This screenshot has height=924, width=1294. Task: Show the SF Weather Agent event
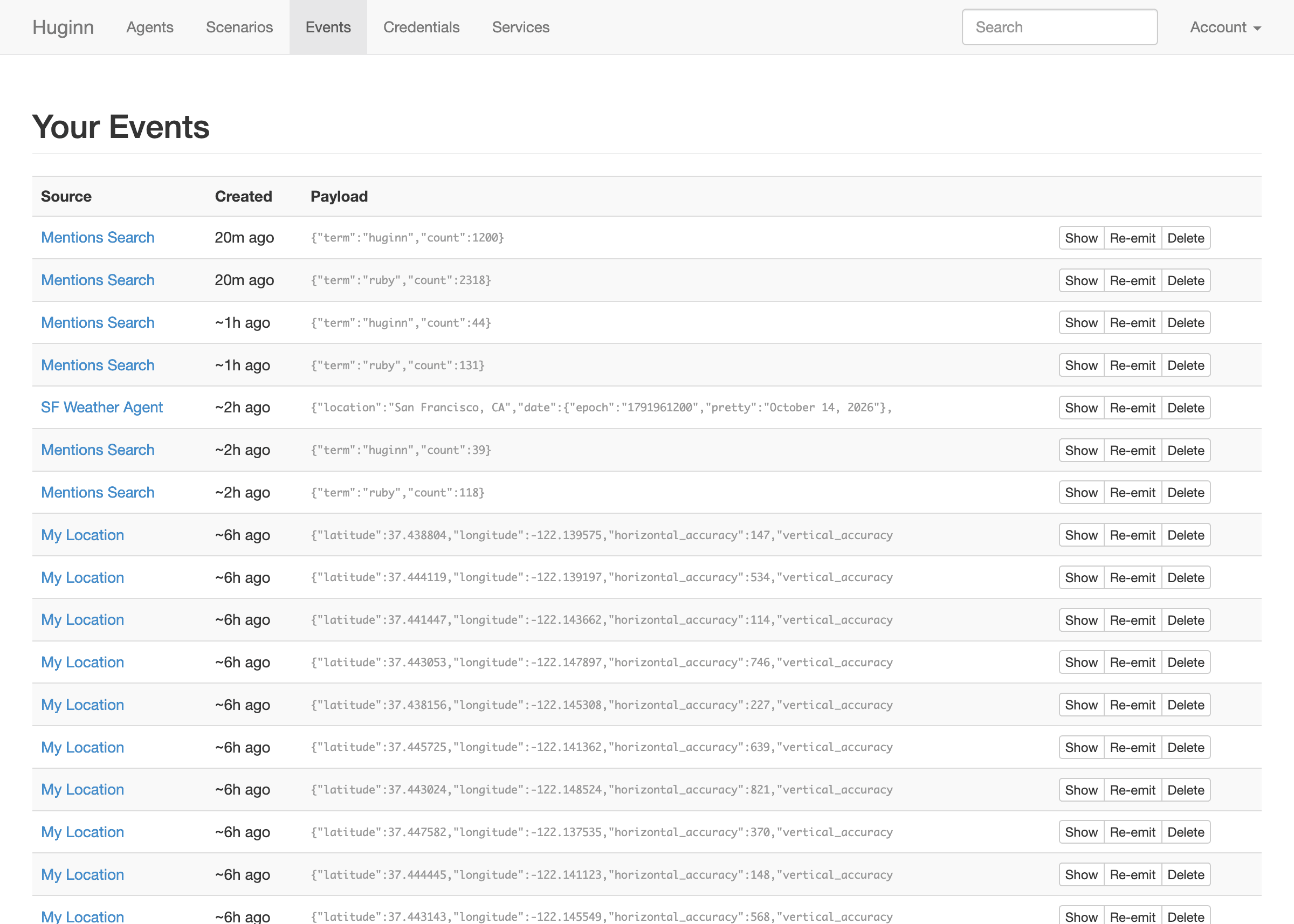tap(1081, 408)
